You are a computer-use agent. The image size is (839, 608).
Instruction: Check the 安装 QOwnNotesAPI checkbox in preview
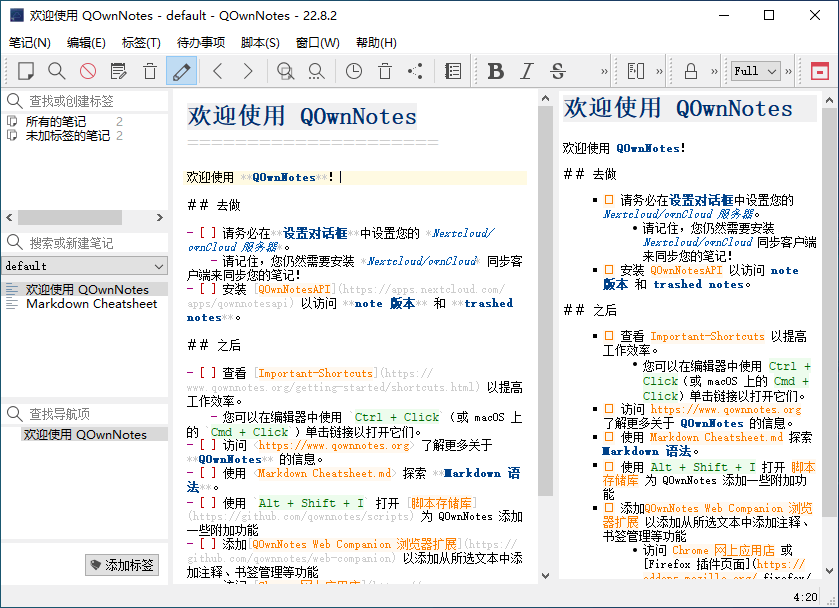point(609,270)
